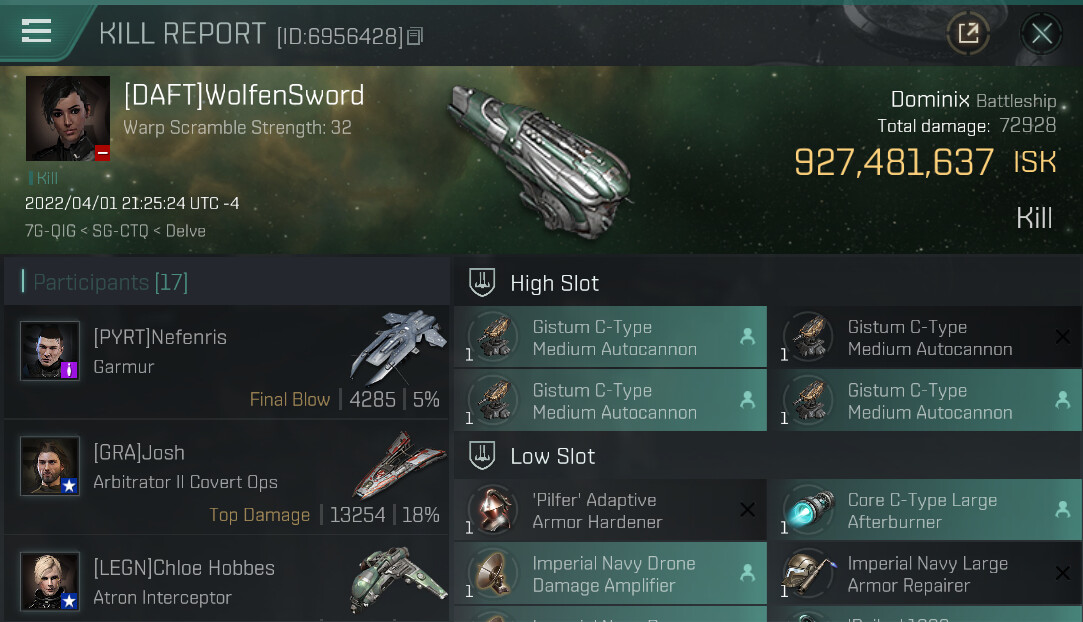
Task: Select the Core C-Type Large Afterburner module
Action: pyautogui.click(x=924, y=511)
